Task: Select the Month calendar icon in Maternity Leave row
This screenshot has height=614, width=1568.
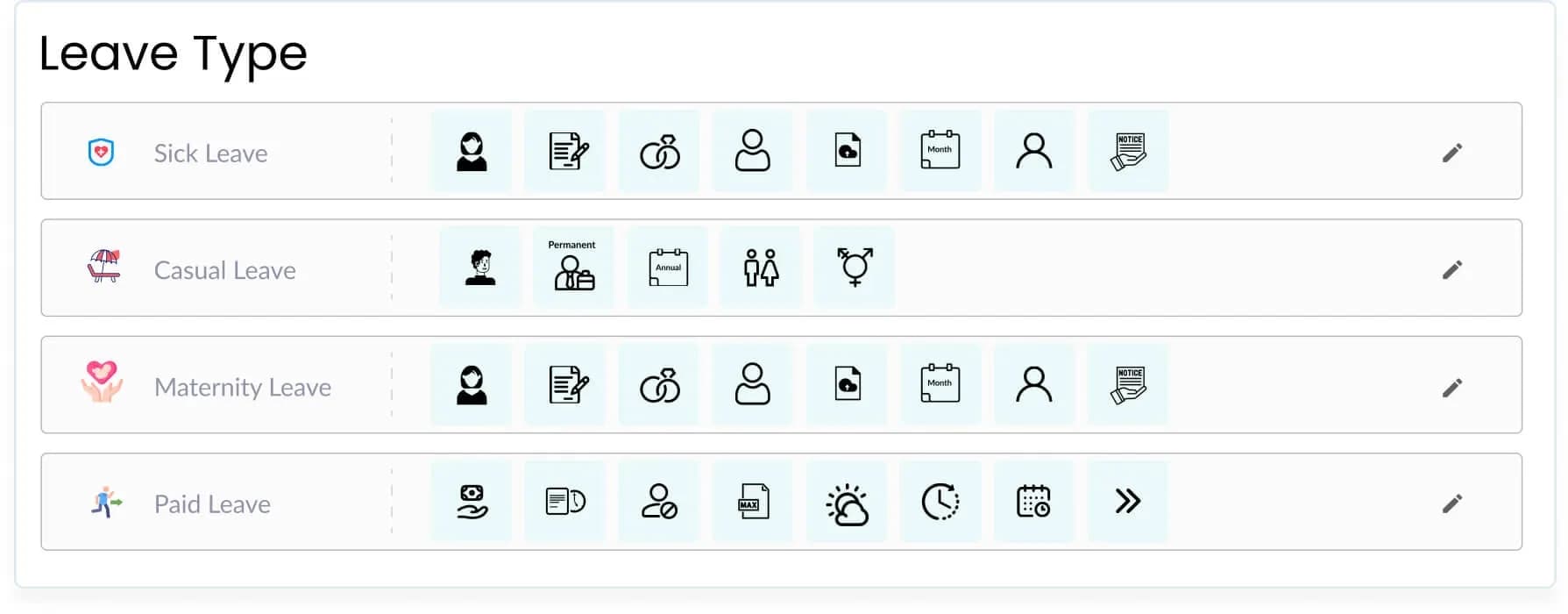Action: pos(940,384)
